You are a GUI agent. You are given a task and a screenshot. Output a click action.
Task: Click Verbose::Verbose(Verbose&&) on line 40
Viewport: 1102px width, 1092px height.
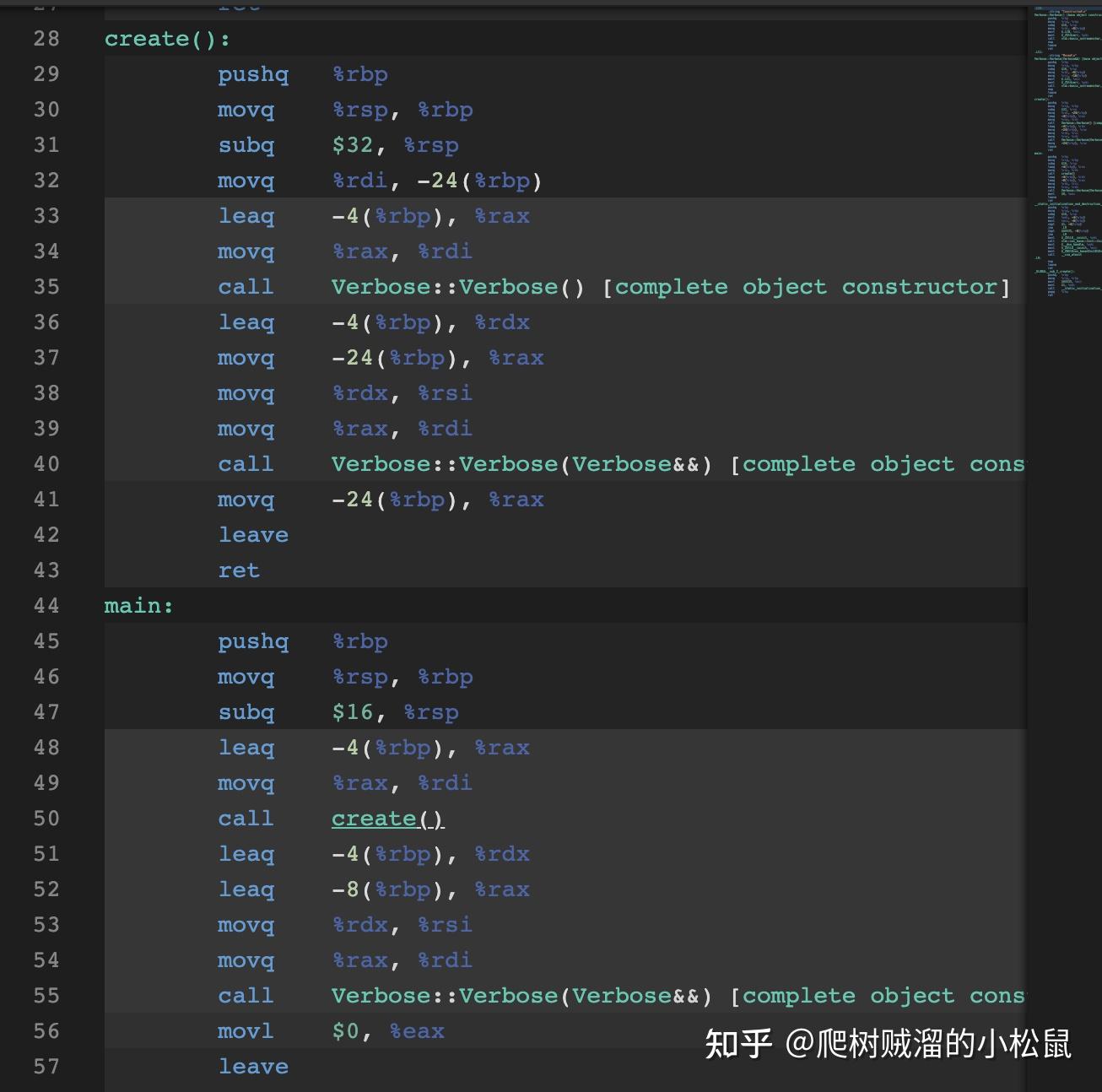(521, 464)
